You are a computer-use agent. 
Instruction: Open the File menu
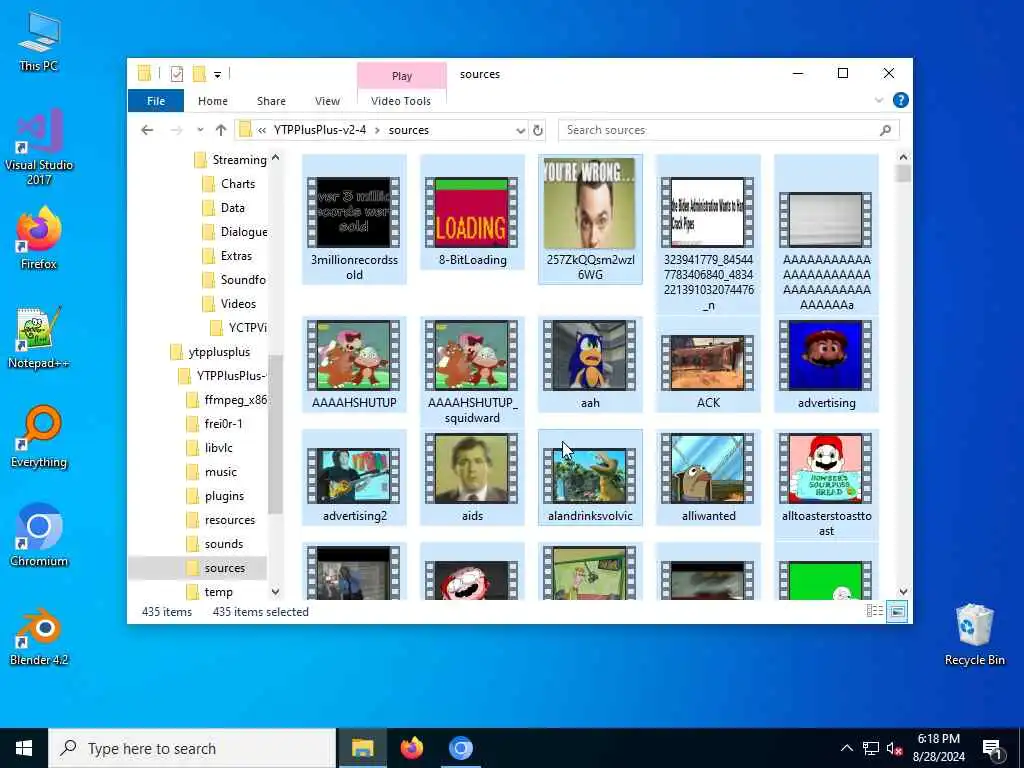(x=156, y=101)
